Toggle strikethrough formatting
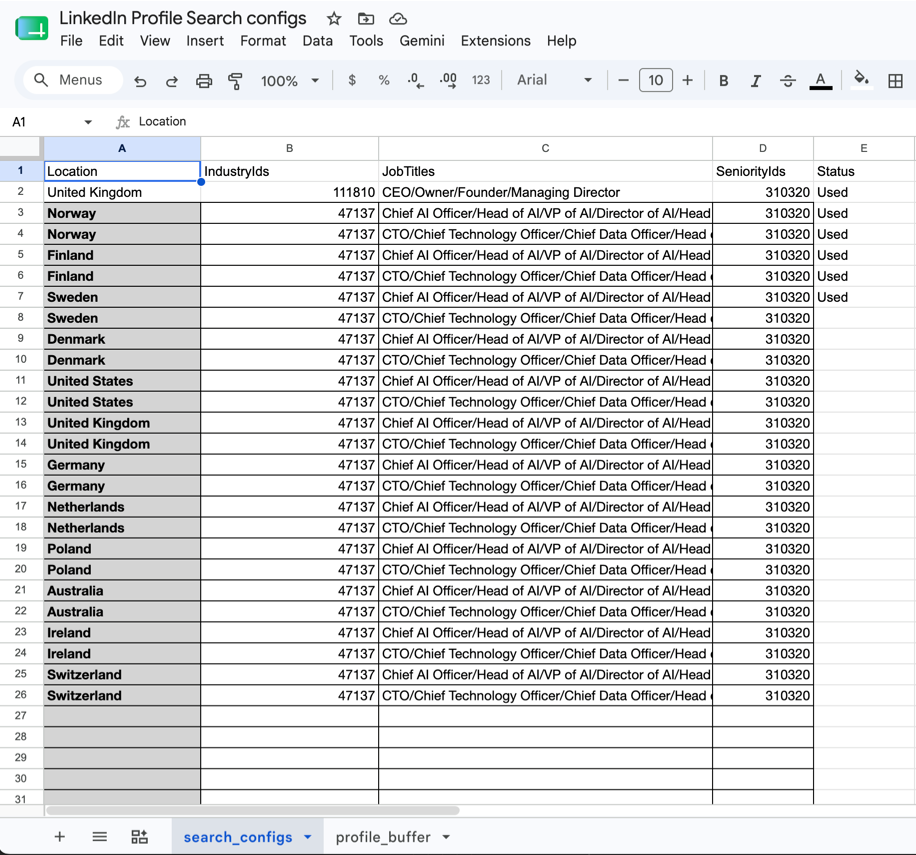Screen dimensions: 916x855 click(x=787, y=81)
